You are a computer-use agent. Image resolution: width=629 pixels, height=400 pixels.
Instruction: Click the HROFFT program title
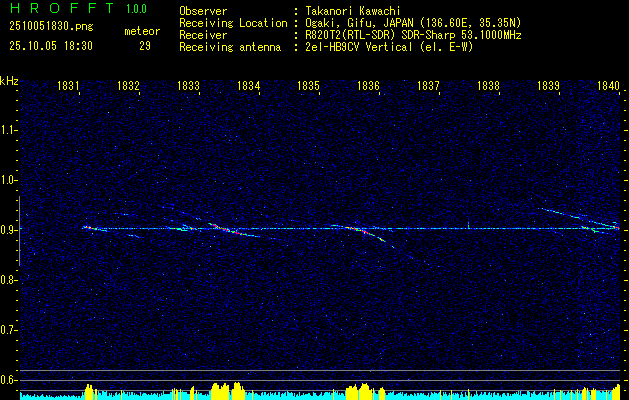pyautogui.click(x=62, y=8)
